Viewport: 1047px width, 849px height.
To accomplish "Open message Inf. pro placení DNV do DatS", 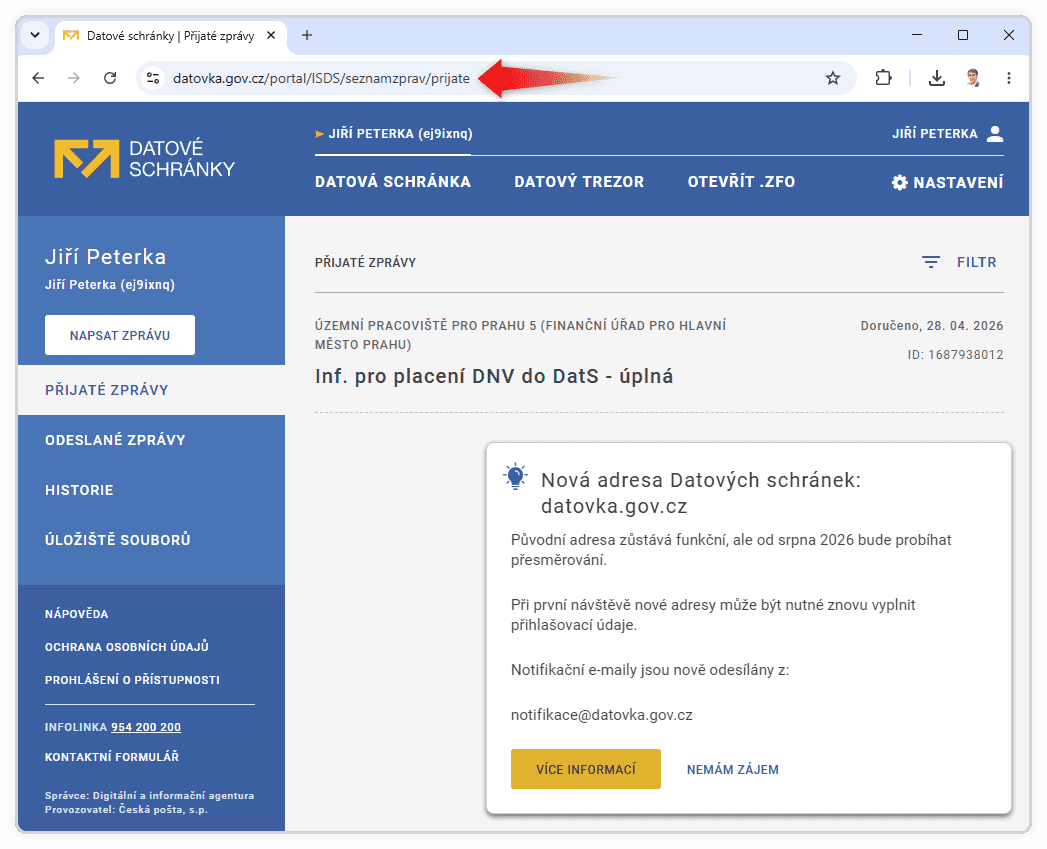I will tap(494, 376).
